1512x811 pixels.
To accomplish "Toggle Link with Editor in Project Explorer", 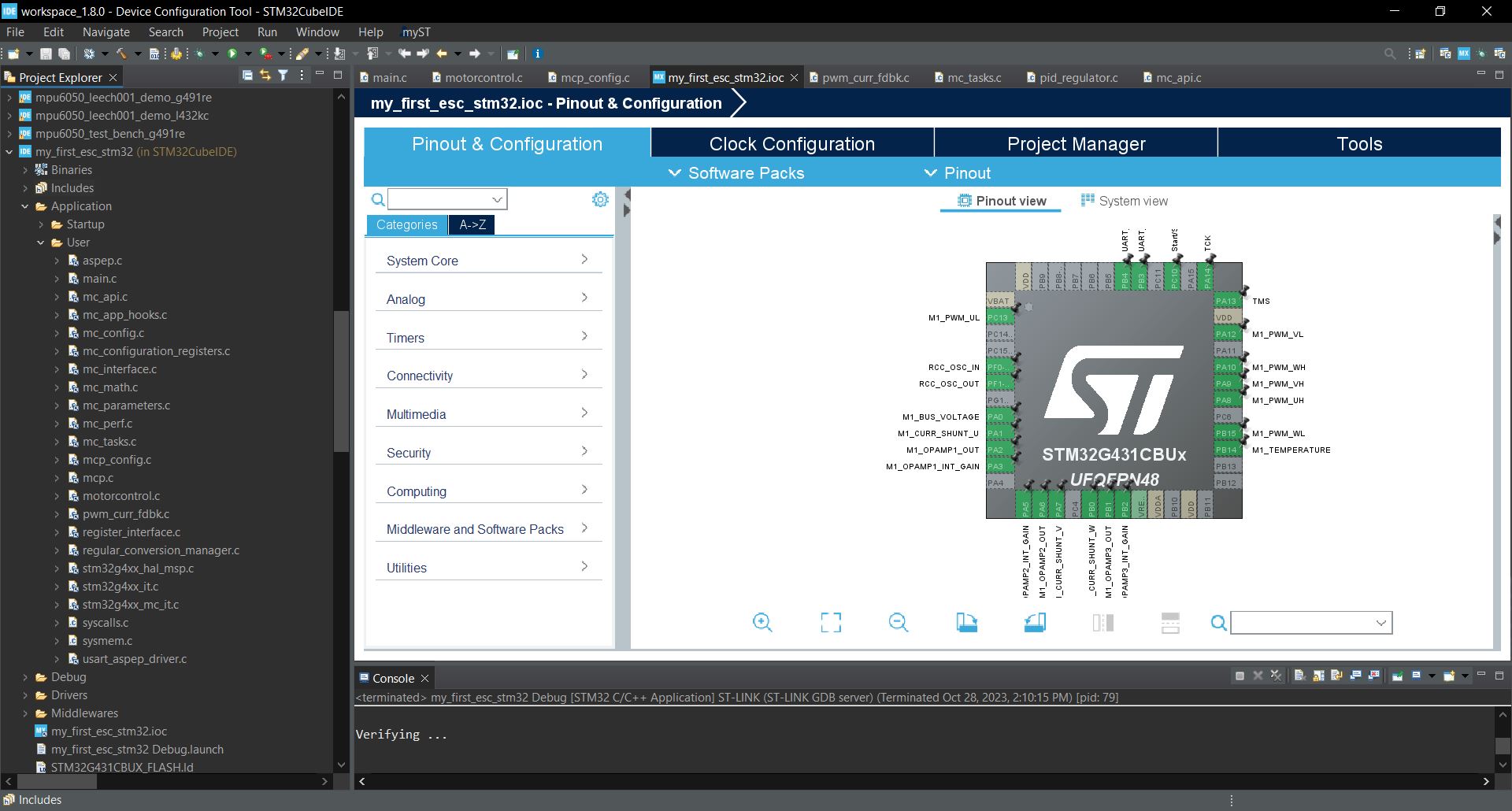I will (265, 76).
